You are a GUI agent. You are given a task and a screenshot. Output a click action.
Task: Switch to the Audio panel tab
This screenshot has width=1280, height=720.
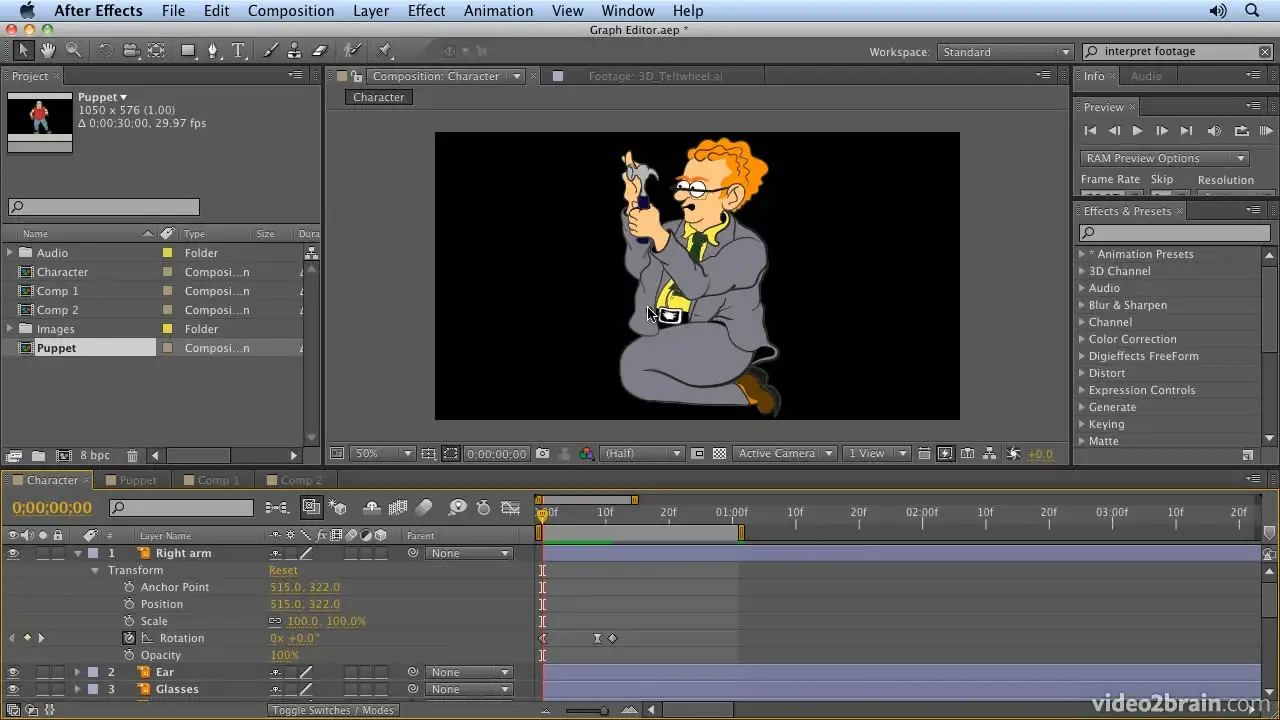(1146, 76)
